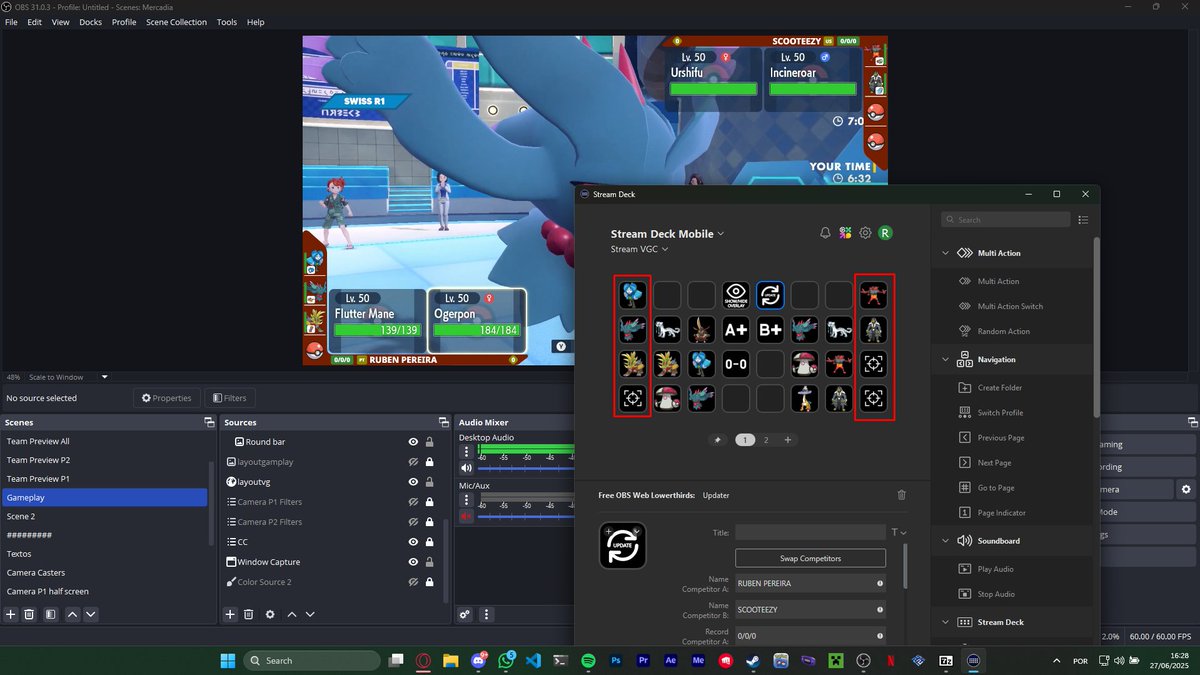This screenshot has width=1200, height=675.
Task: Click the A+ score key
Action: pyautogui.click(x=736, y=329)
